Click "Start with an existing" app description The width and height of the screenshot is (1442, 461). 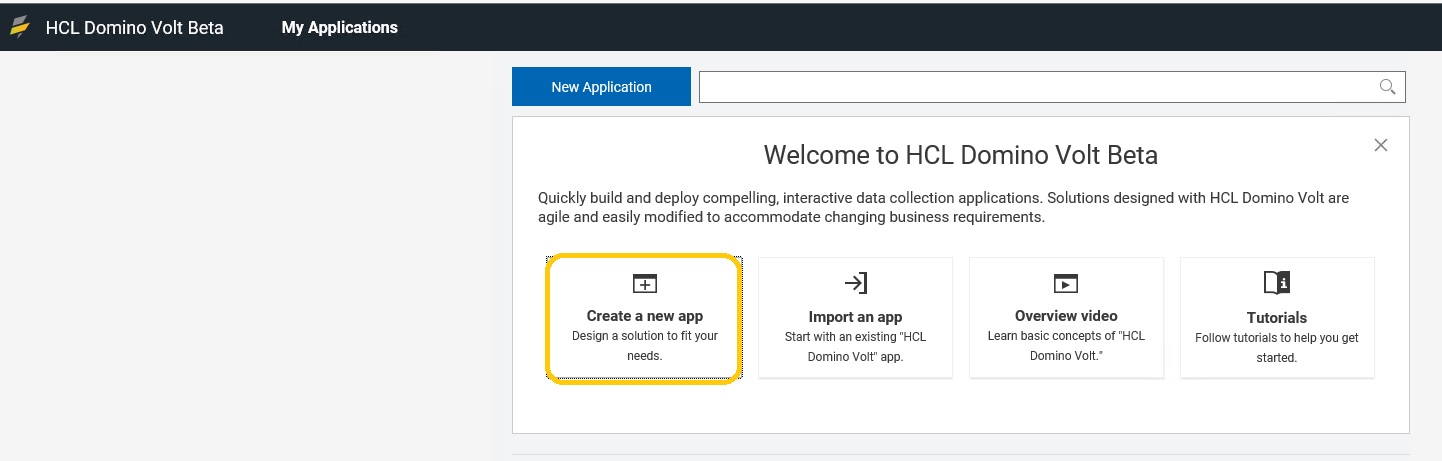click(x=855, y=347)
